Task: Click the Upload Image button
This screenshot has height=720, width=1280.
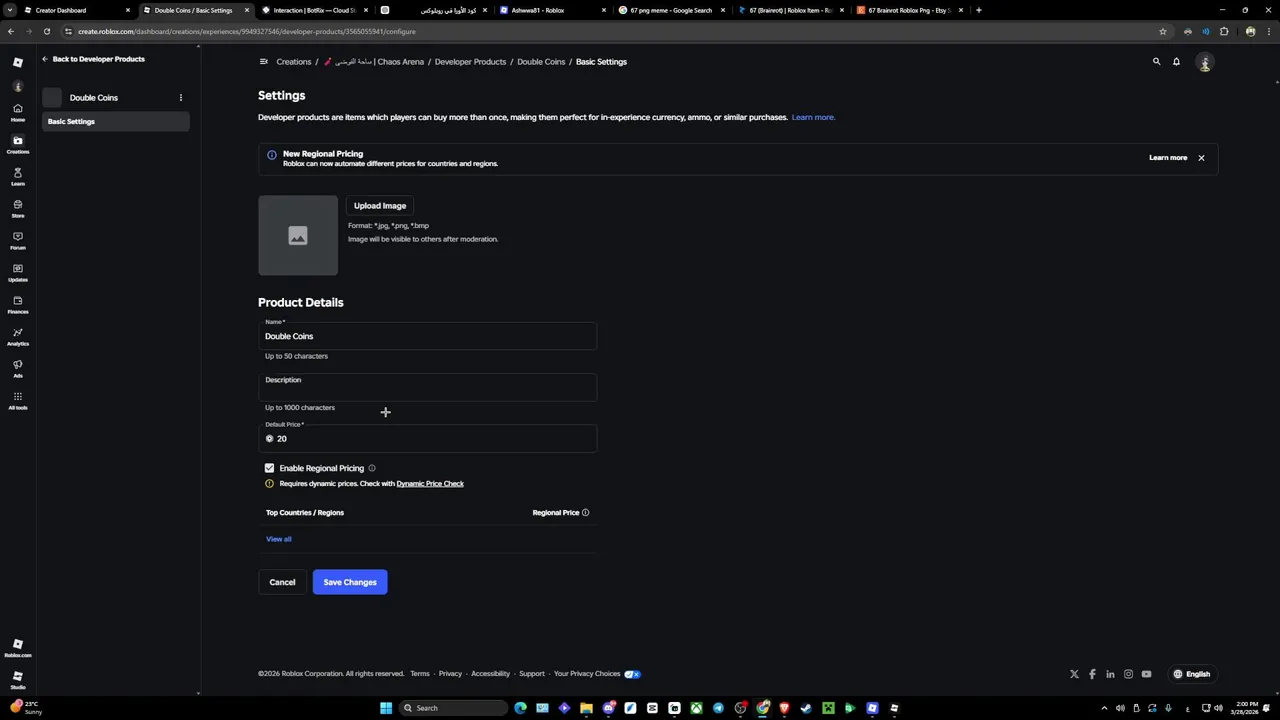Action: coord(380,206)
